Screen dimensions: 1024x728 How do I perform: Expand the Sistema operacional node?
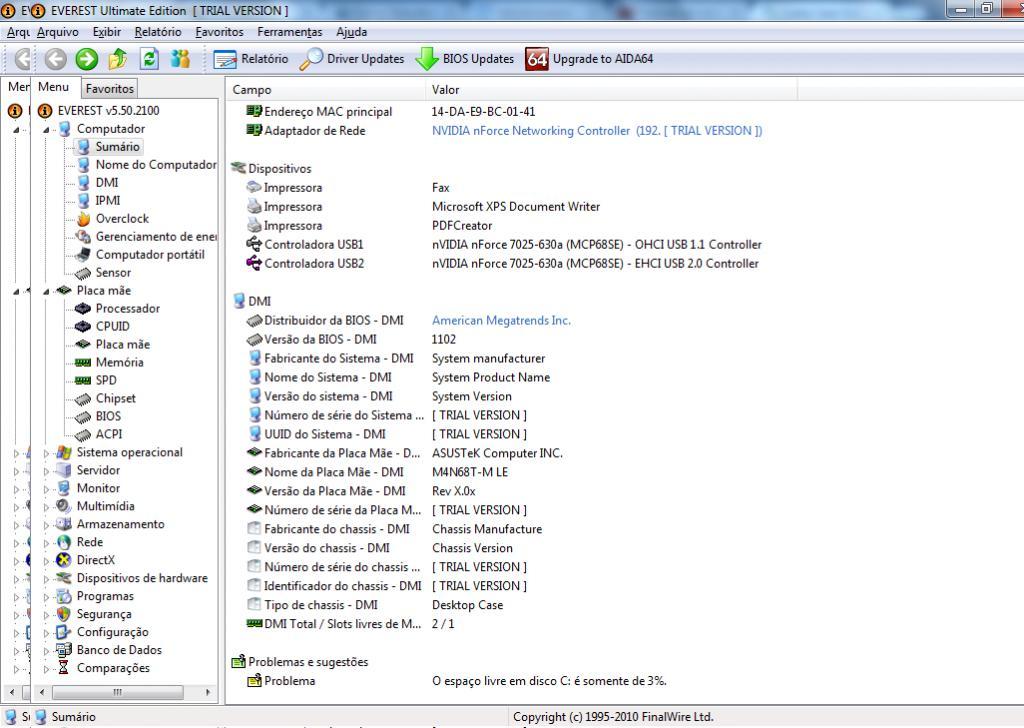pyautogui.click(x=46, y=452)
